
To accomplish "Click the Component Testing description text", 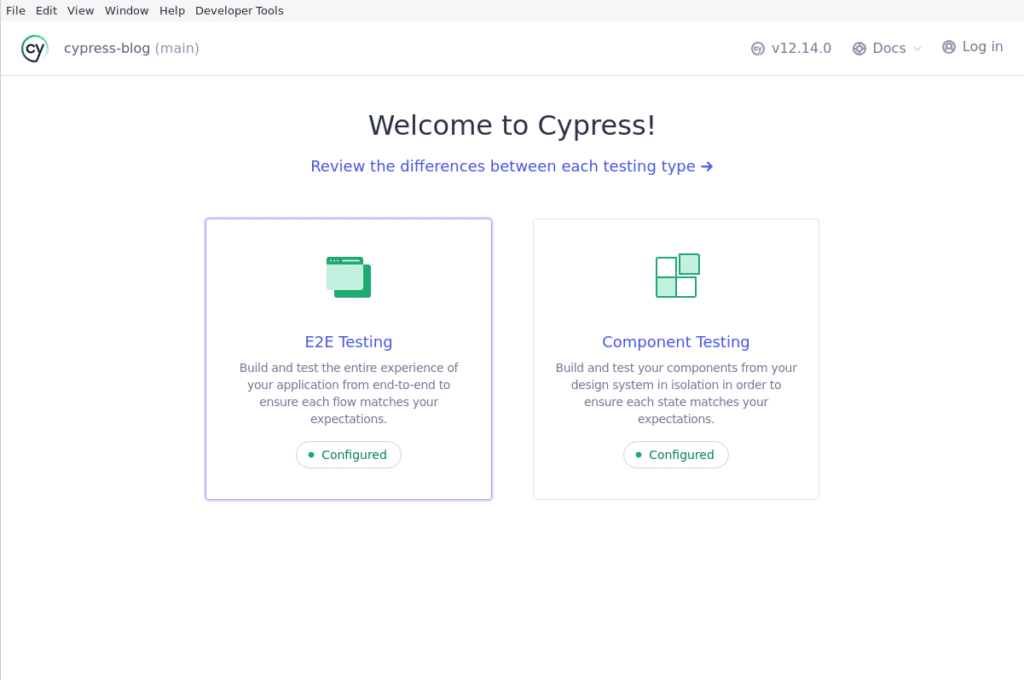I will point(676,393).
